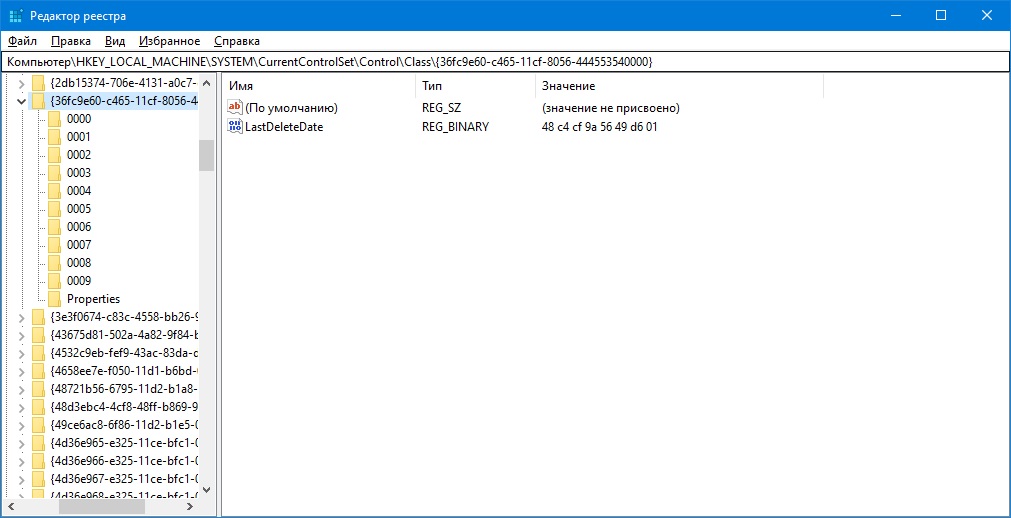
Task: Click the string value icon next to (По умолчанию)
Action: coord(235,107)
